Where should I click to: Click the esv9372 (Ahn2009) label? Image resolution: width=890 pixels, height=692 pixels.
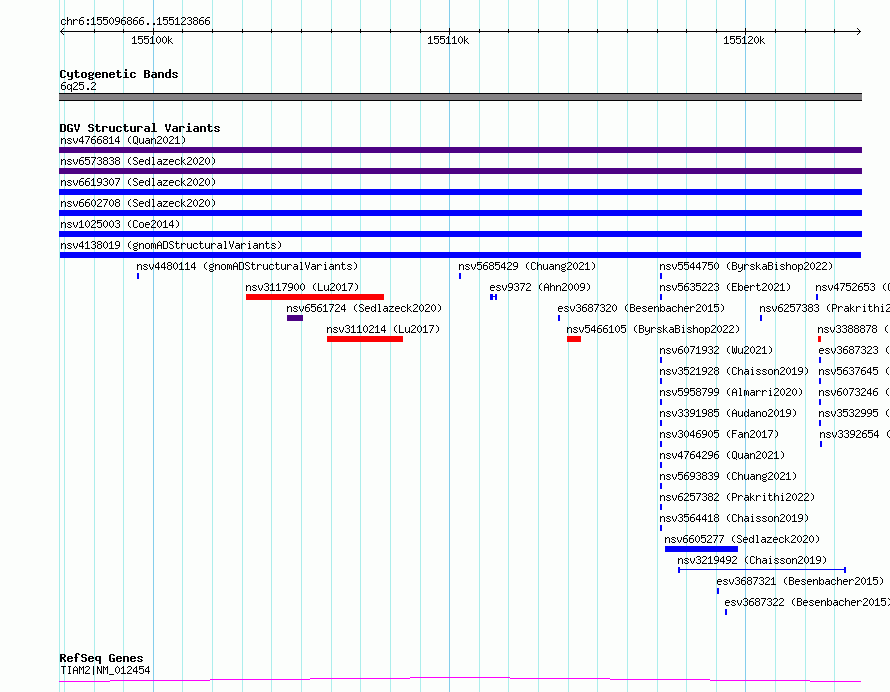pos(540,287)
